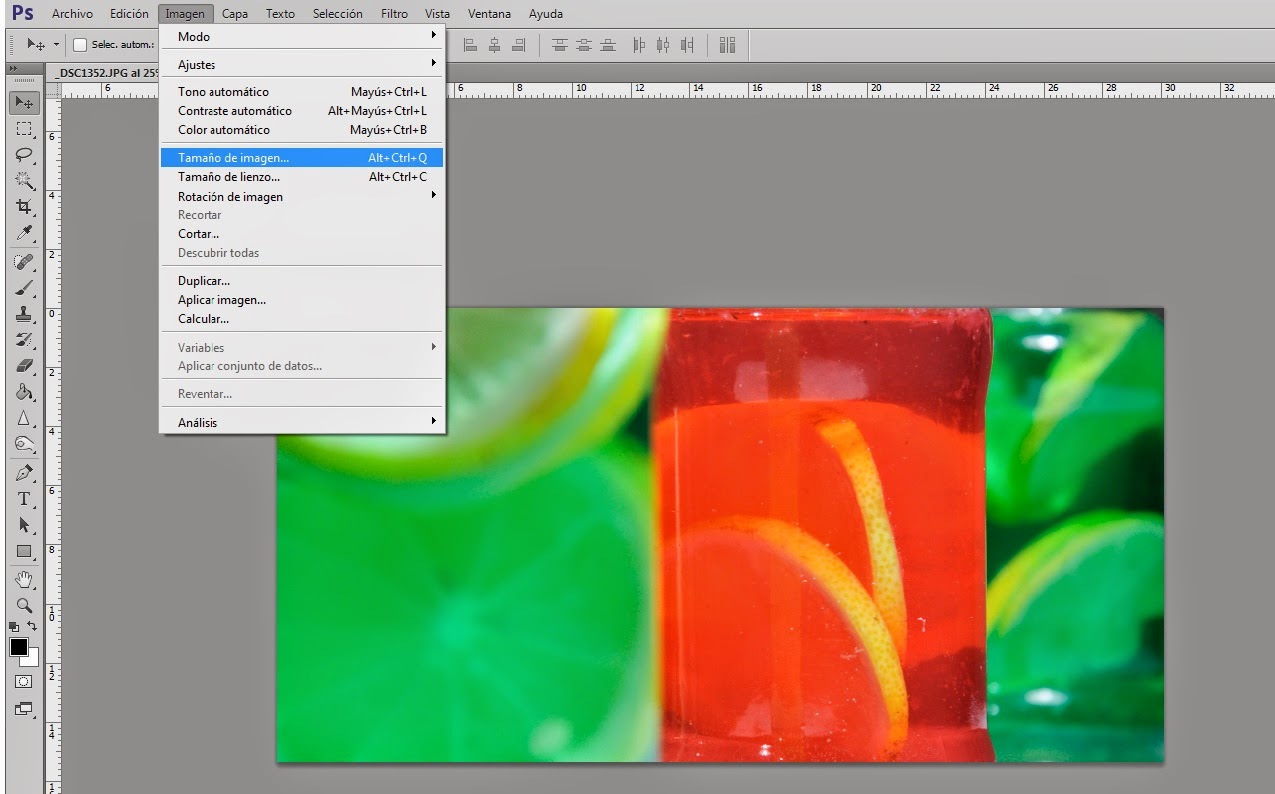The height and width of the screenshot is (794, 1275).
Task: Click align right edges icon
Action: tap(519, 44)
